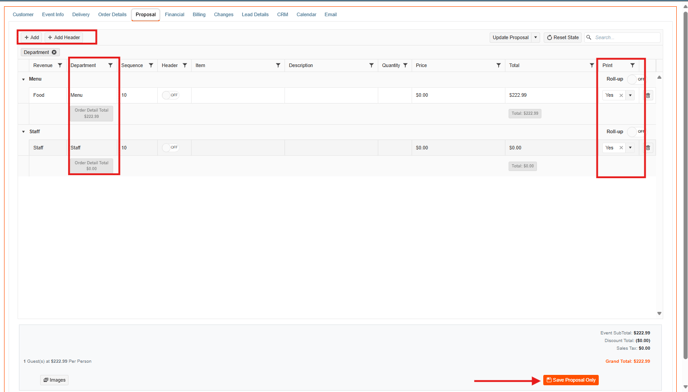Click the Add Header button
Screen dimensions: 688x392
coord(64,37)
